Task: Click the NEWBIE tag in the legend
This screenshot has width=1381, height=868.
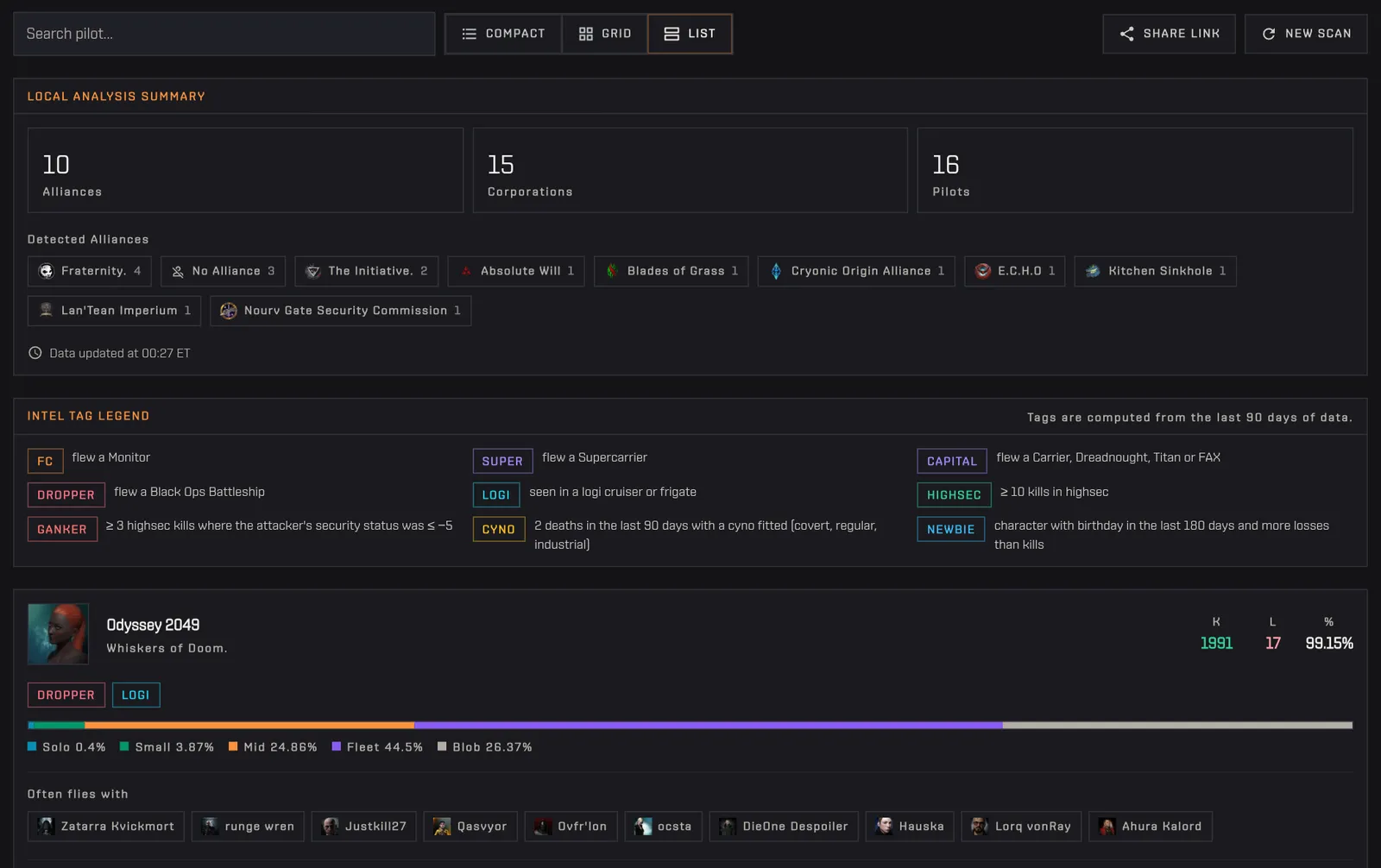Action: tap(950, 530)
